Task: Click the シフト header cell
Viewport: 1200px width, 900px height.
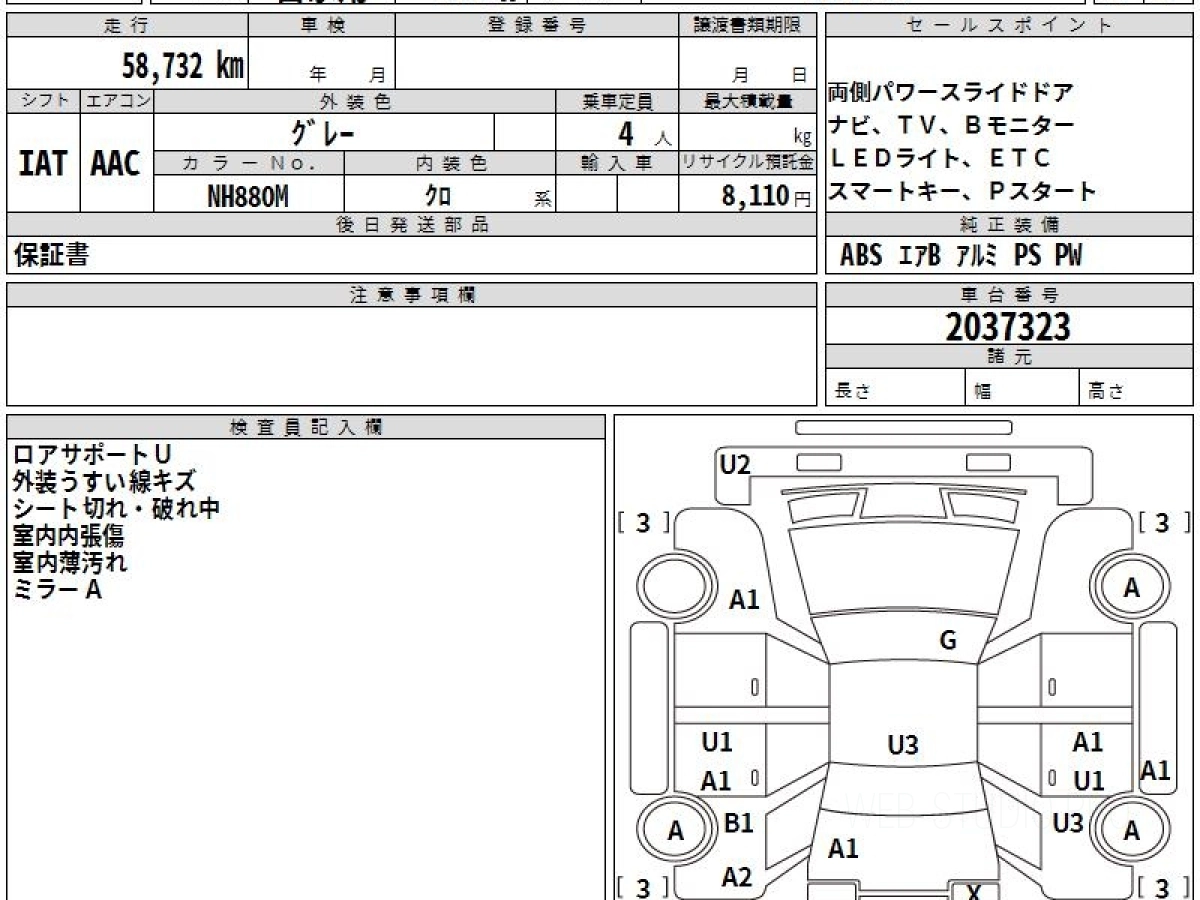Action: click(43, 101)
